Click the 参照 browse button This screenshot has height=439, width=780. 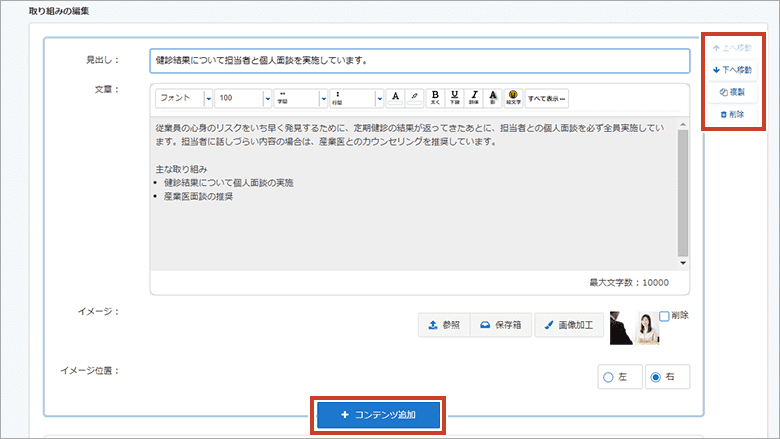(443, 325)
